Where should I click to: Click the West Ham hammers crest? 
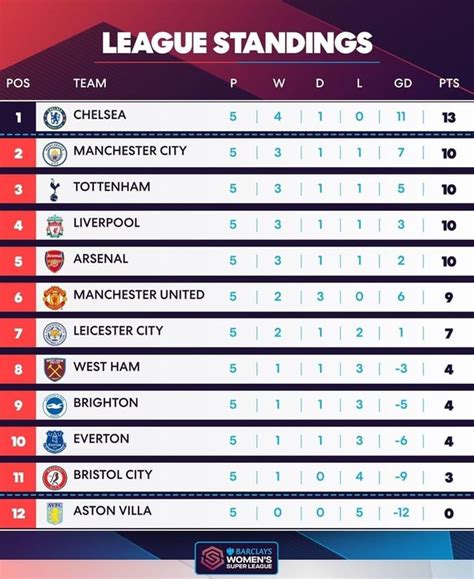point(55,369)
